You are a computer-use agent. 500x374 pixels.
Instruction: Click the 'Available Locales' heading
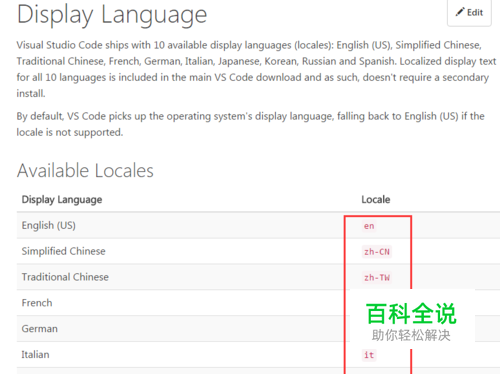point(85,171)
